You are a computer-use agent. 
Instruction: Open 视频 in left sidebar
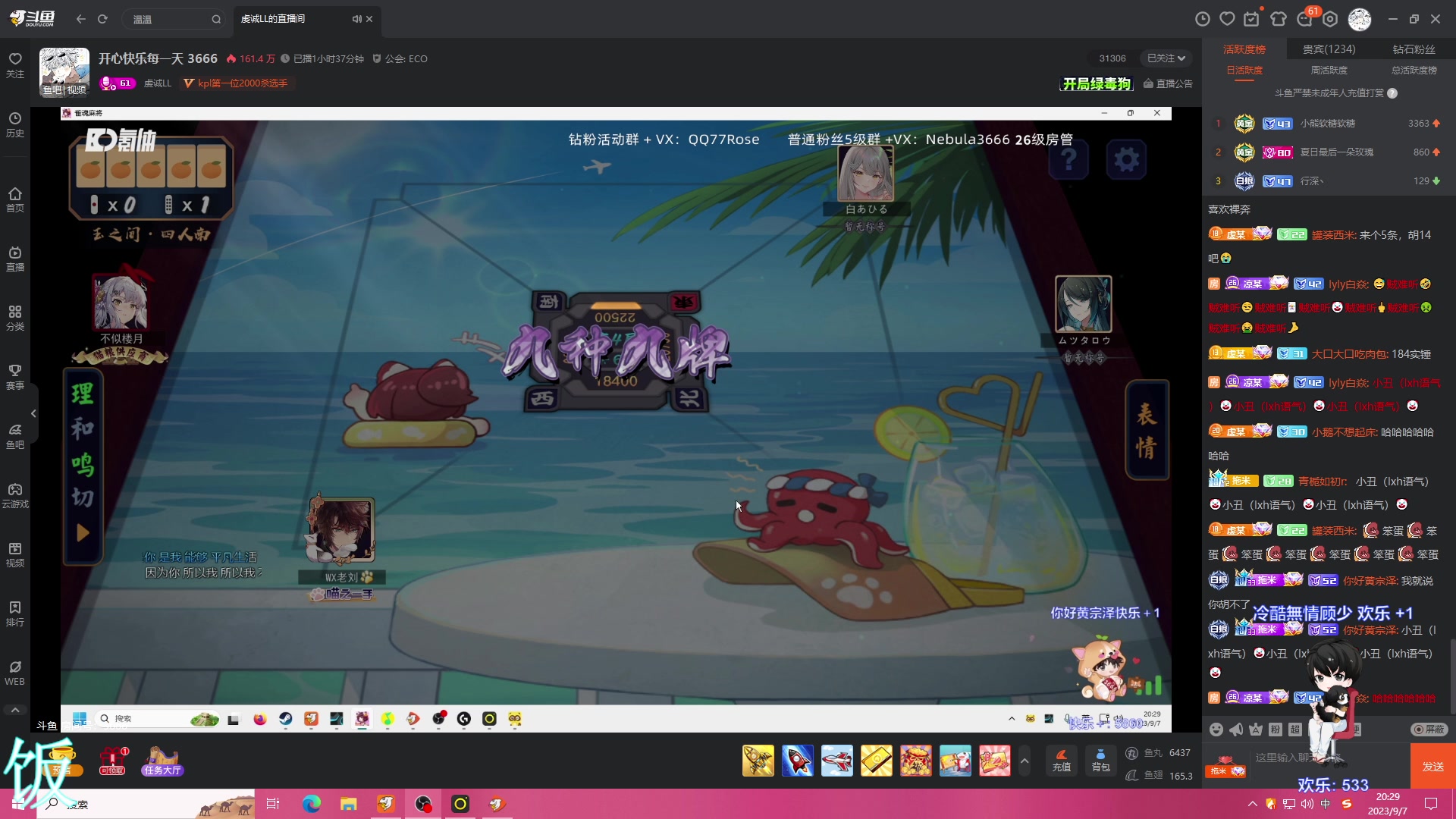[15, 554]
